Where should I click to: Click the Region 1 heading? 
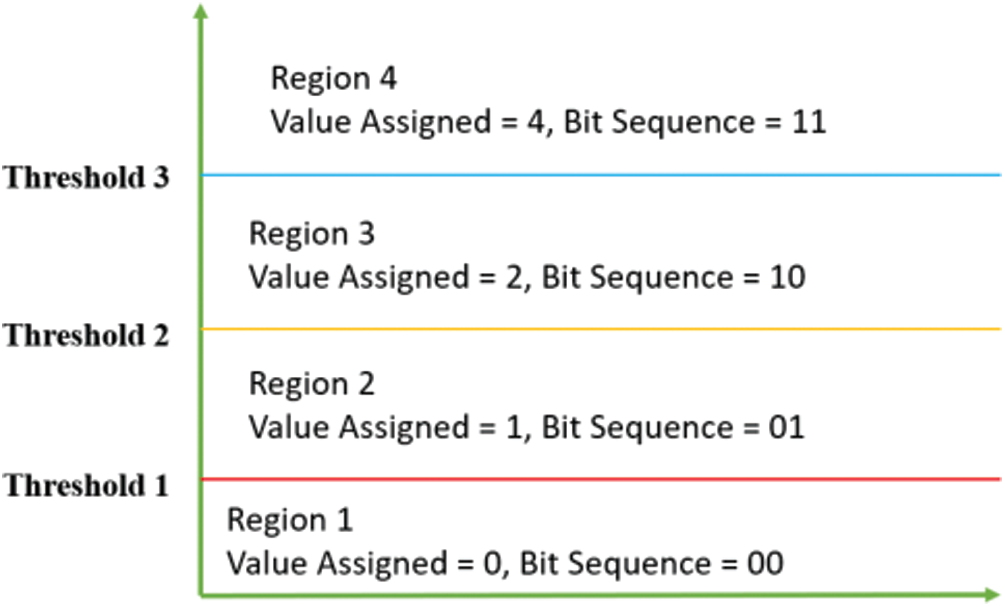pyautogui.click(x=290, y=521)
